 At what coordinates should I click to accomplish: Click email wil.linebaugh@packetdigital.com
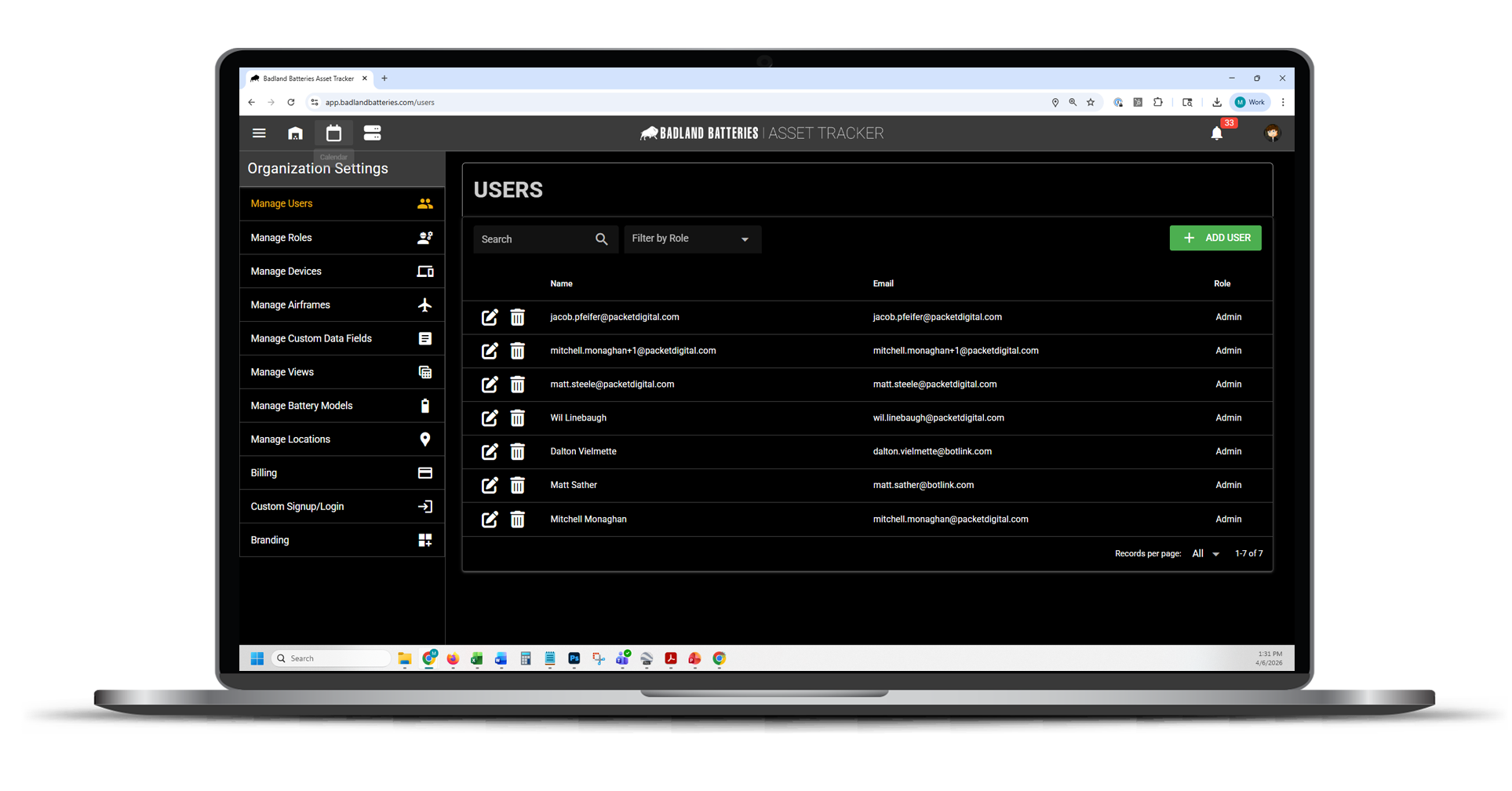click(x=938, y=418)
